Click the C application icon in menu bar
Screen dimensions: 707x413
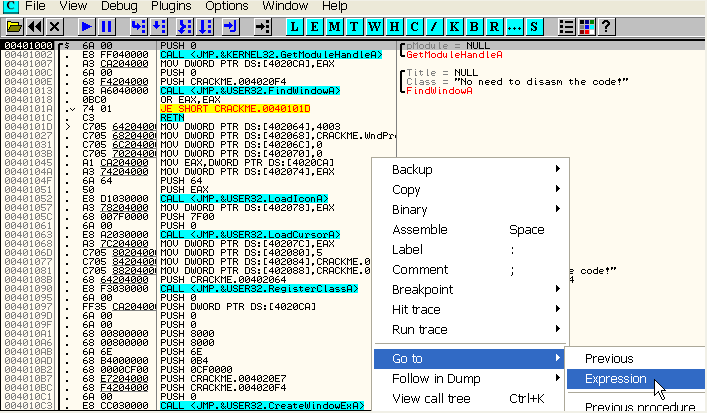tap(10, 6)
